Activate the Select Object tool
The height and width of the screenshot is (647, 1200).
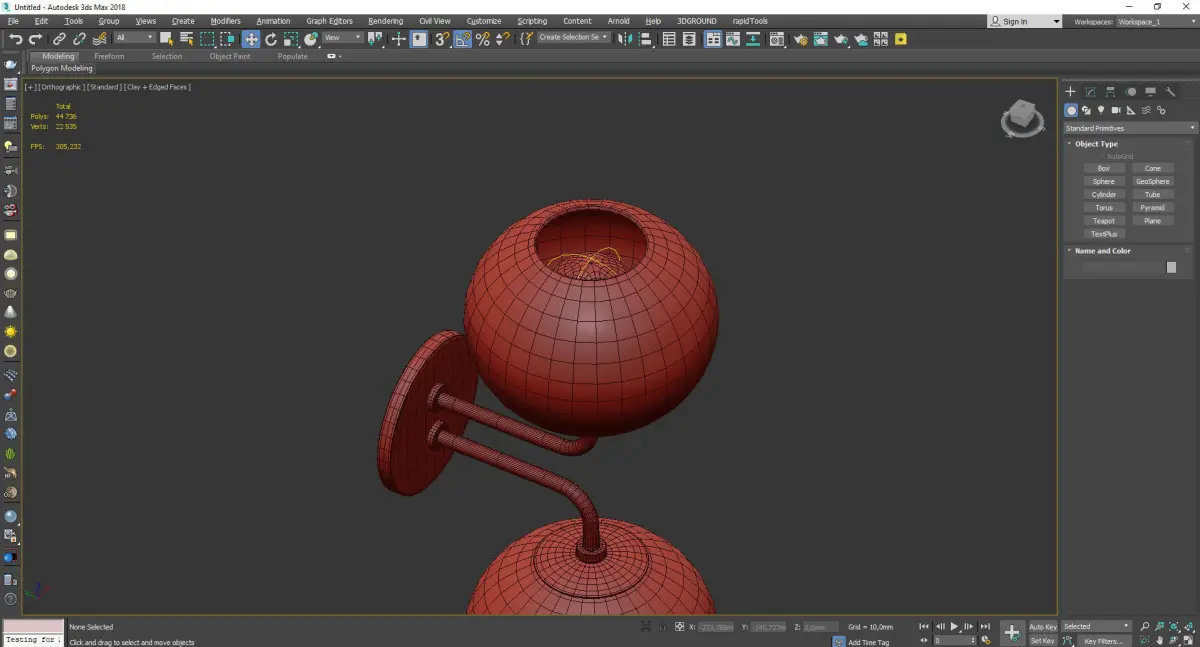(x=166, y=39)
